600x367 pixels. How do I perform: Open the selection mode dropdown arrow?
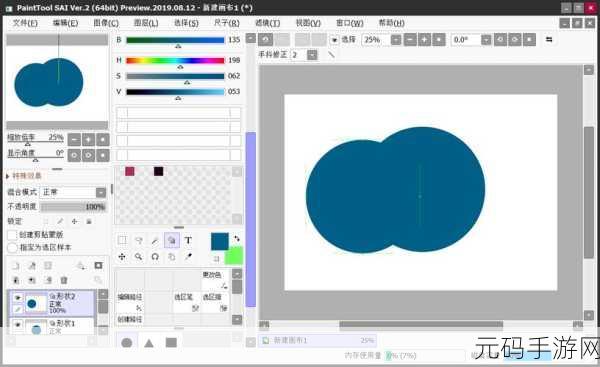tap(334, 39)
